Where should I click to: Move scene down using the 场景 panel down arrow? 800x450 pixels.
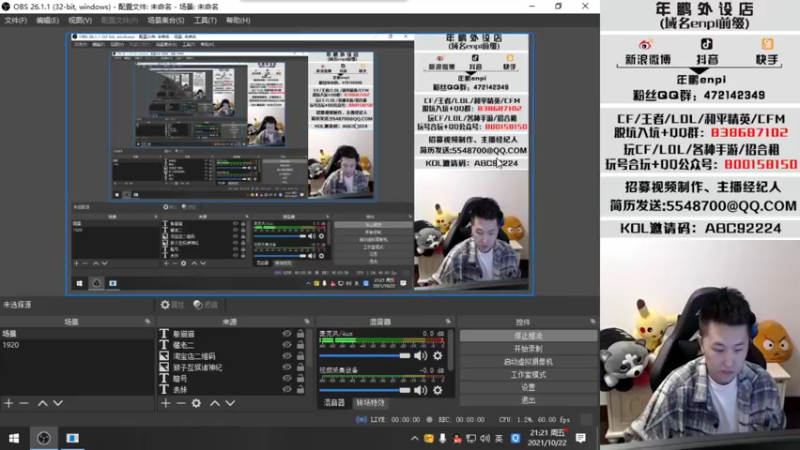58,403
